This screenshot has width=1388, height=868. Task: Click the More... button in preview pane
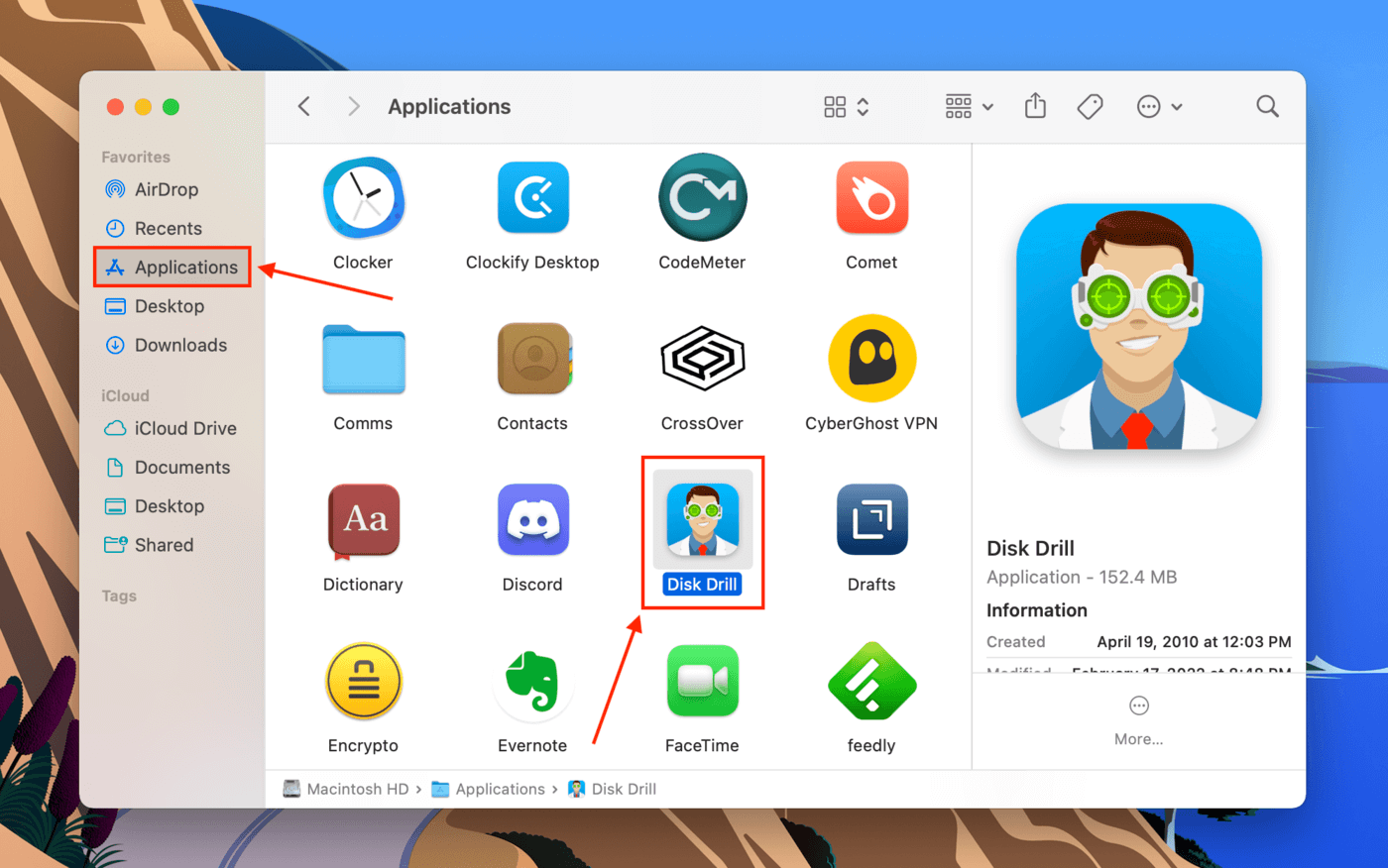[x=1138, y=721]
